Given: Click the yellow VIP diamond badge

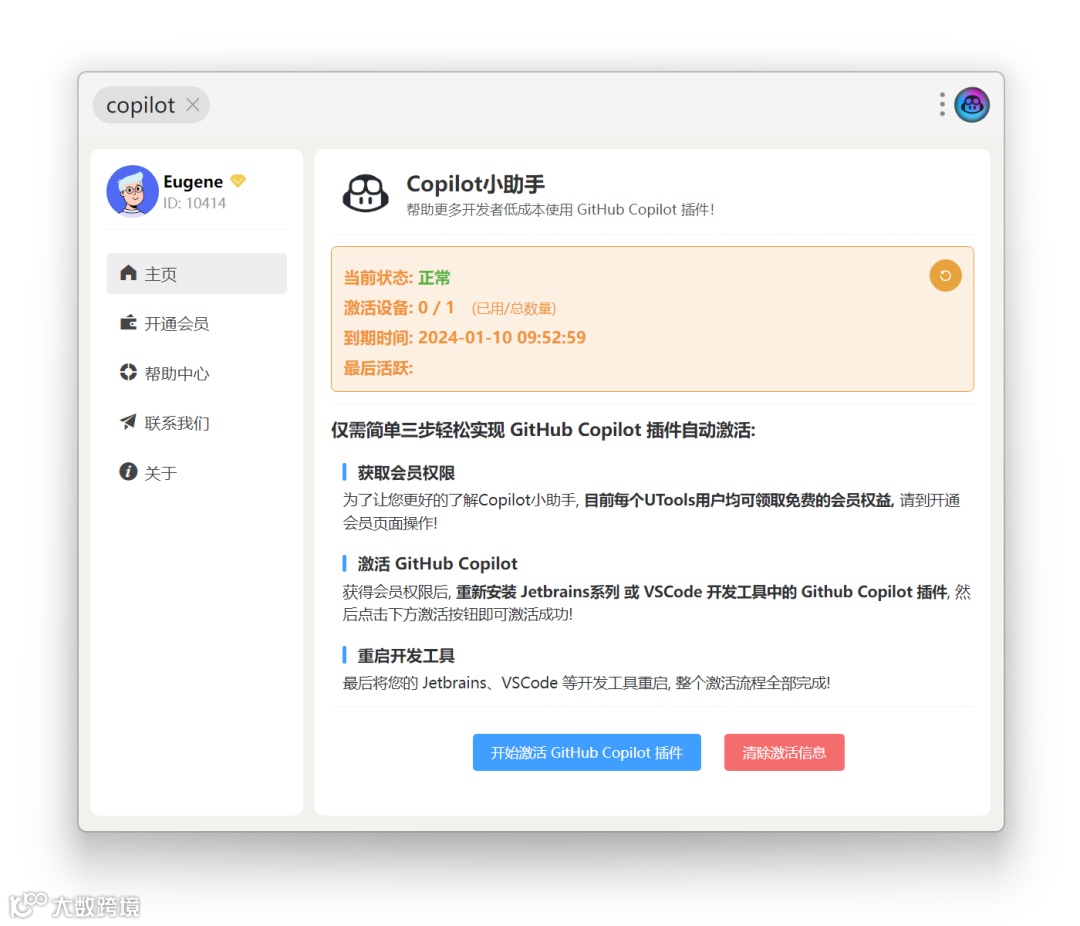Looking at the screenshot, I should click(x=238, y=181).
